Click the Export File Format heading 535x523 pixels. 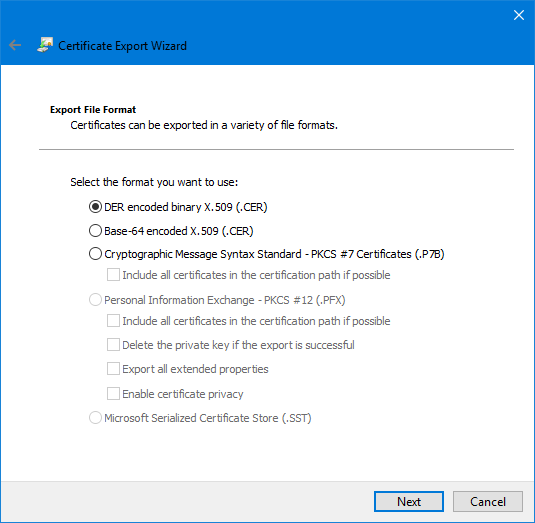tap(93, 110)
